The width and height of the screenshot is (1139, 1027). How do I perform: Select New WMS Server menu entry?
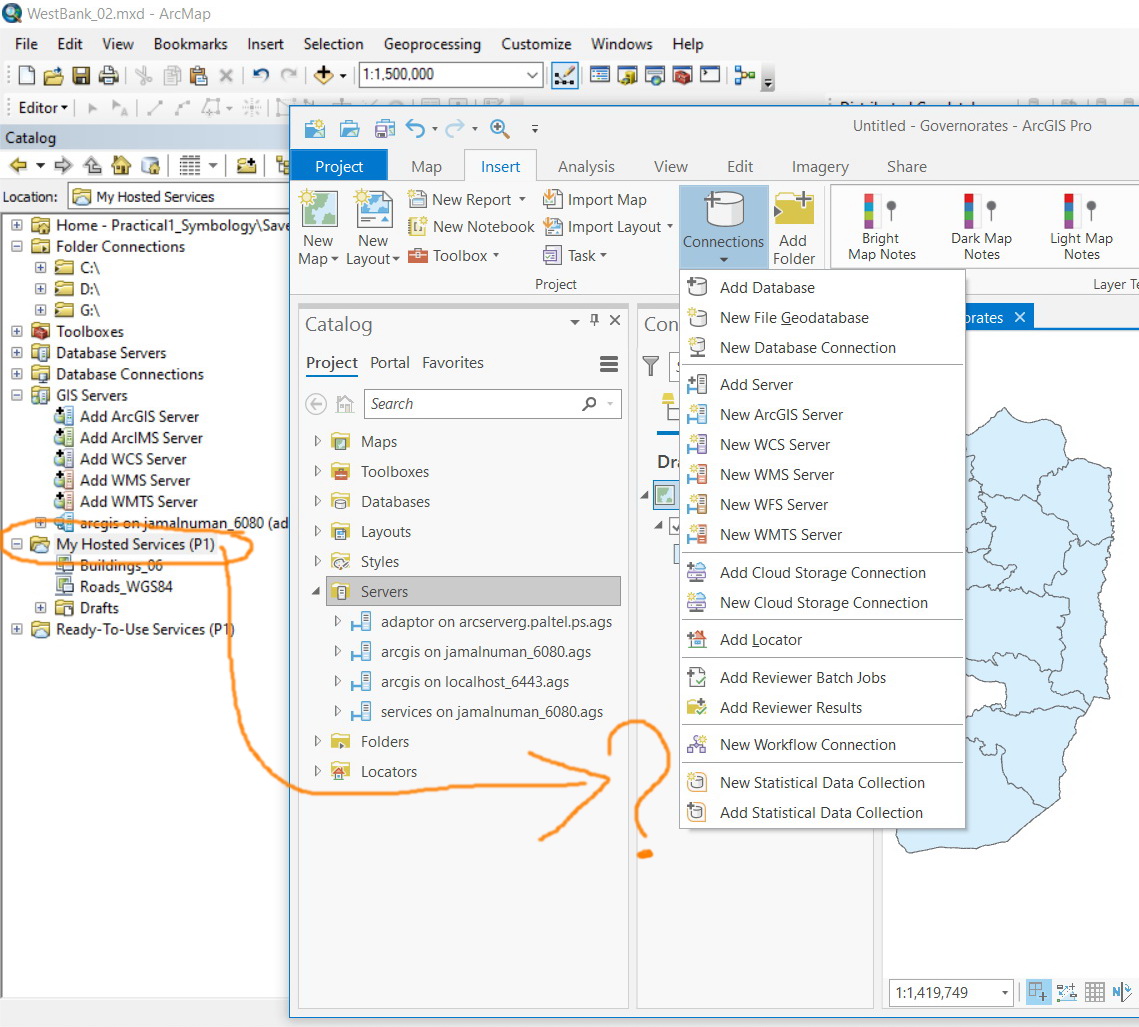pyautogui.click(x=776, y=475)
